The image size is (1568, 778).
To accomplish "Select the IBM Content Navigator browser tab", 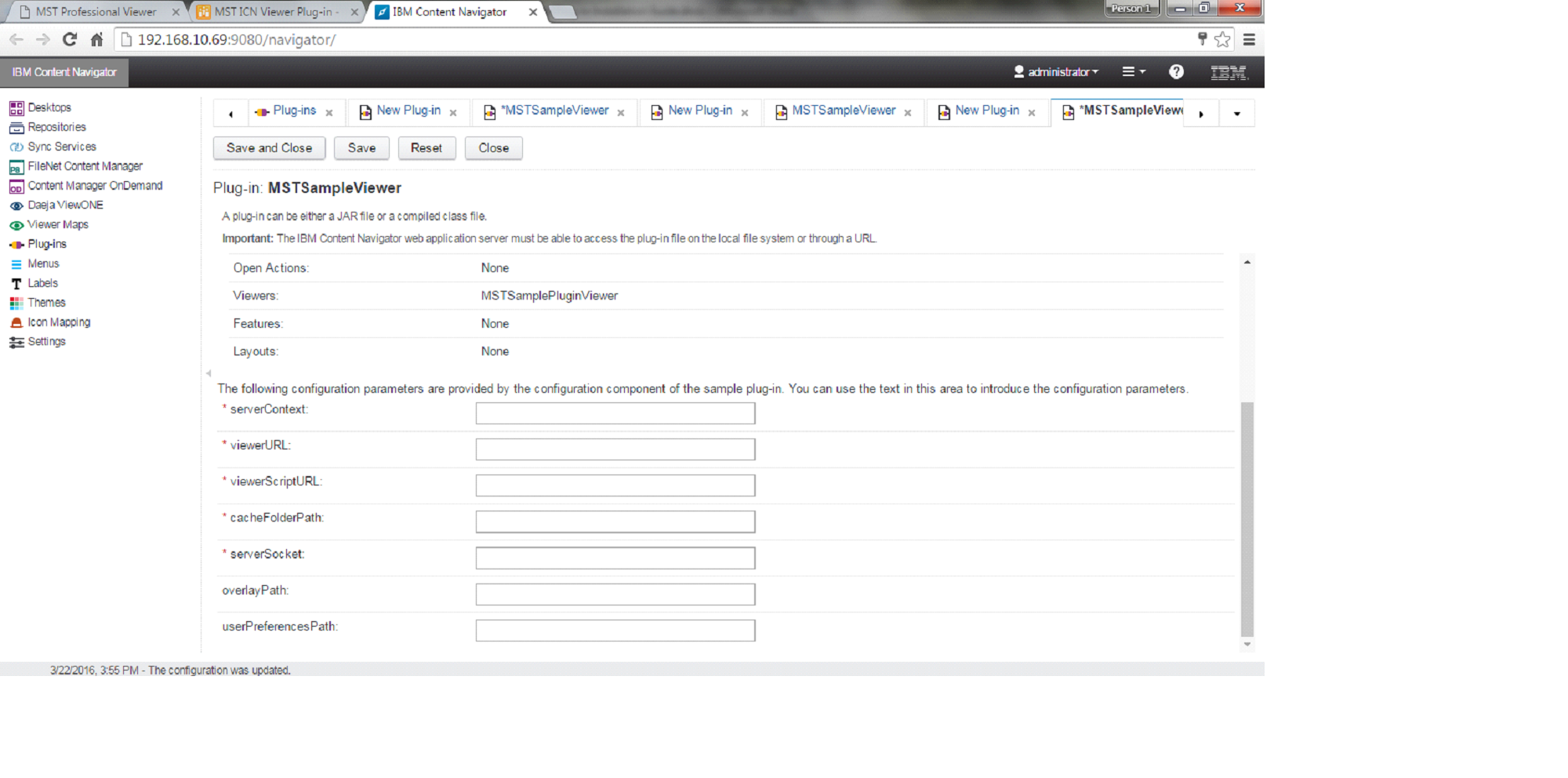I will coord(448,12).
